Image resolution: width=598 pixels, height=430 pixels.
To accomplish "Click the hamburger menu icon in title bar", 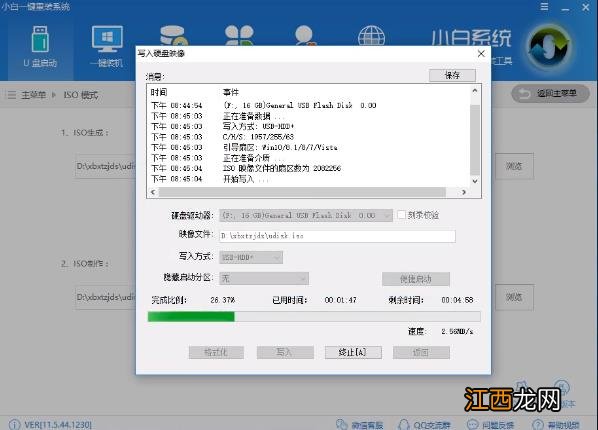I will 545,7.
